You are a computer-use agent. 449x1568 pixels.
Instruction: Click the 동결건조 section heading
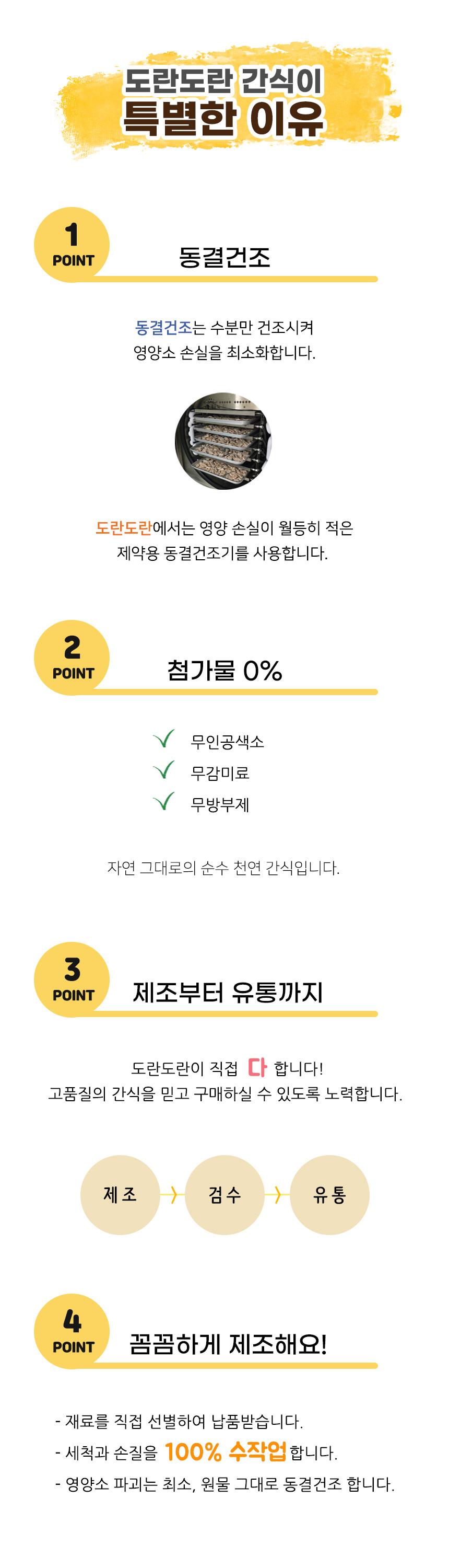(224, 257)
